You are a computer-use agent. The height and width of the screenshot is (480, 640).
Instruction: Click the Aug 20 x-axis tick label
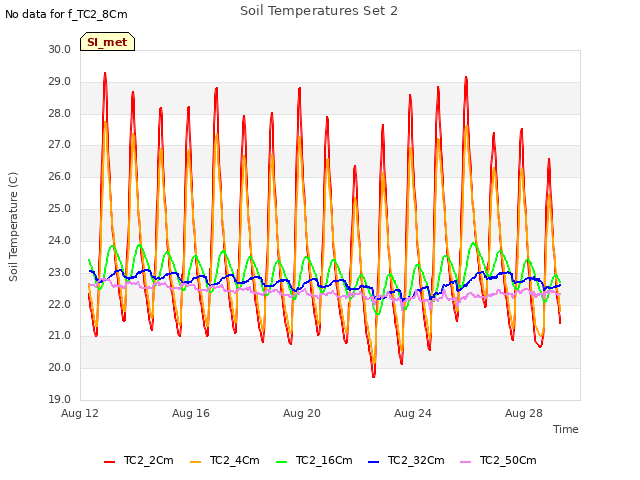coord(302,413)
